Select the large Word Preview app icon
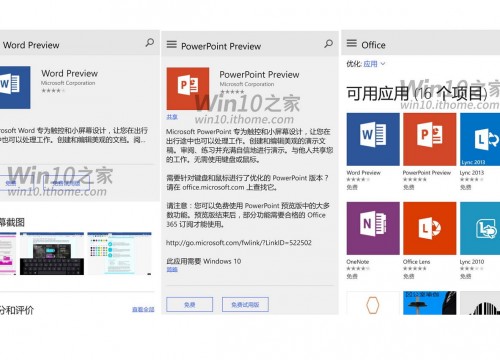500x360 pixels. click(15, 87)
